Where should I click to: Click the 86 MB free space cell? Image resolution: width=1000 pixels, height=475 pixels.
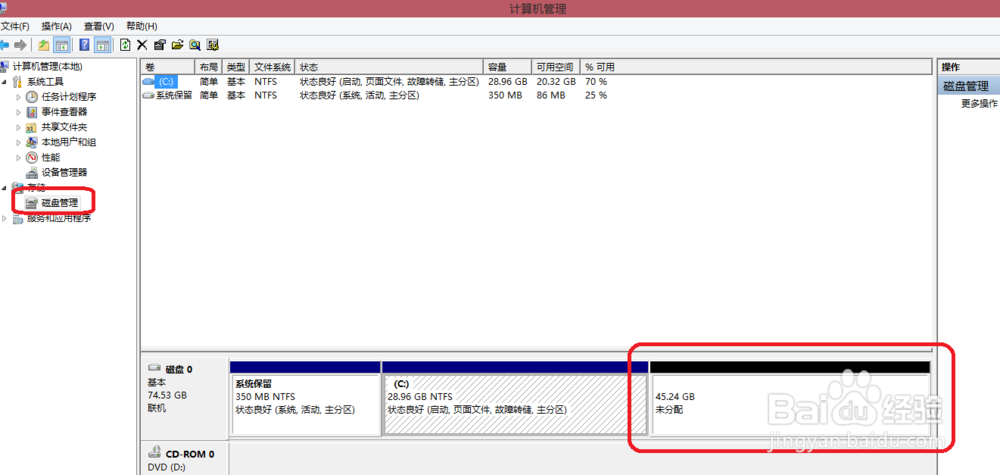coord(550,96)
